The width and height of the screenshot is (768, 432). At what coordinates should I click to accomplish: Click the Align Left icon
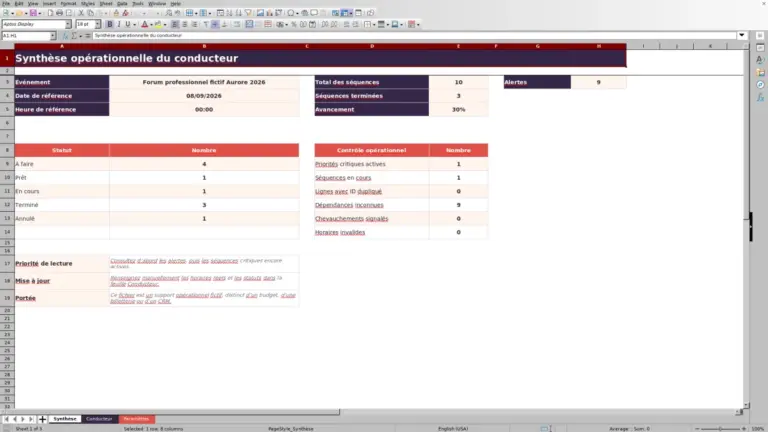tap(175, 24)
